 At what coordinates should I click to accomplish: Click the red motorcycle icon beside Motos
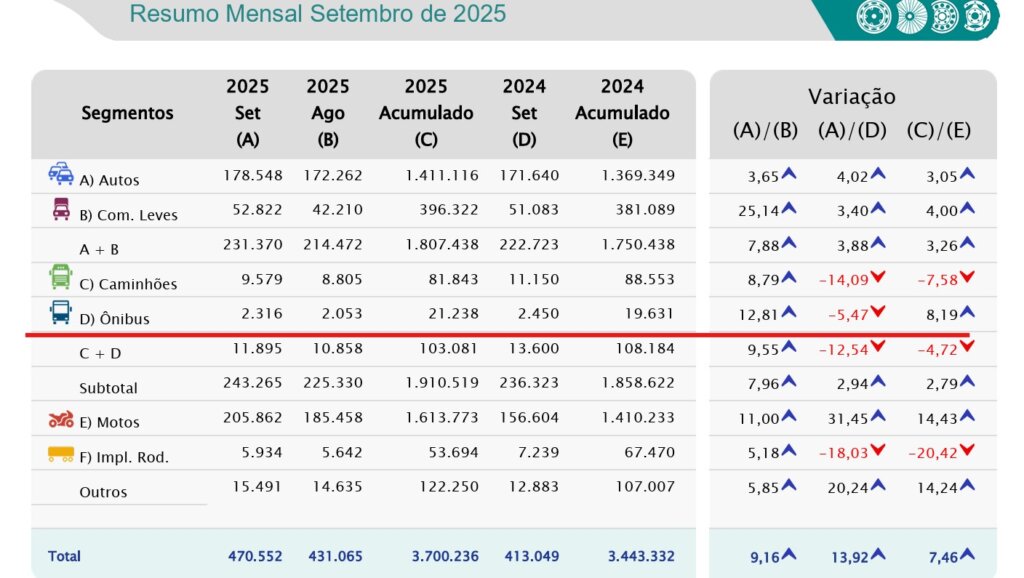click(x=61, y=420)
